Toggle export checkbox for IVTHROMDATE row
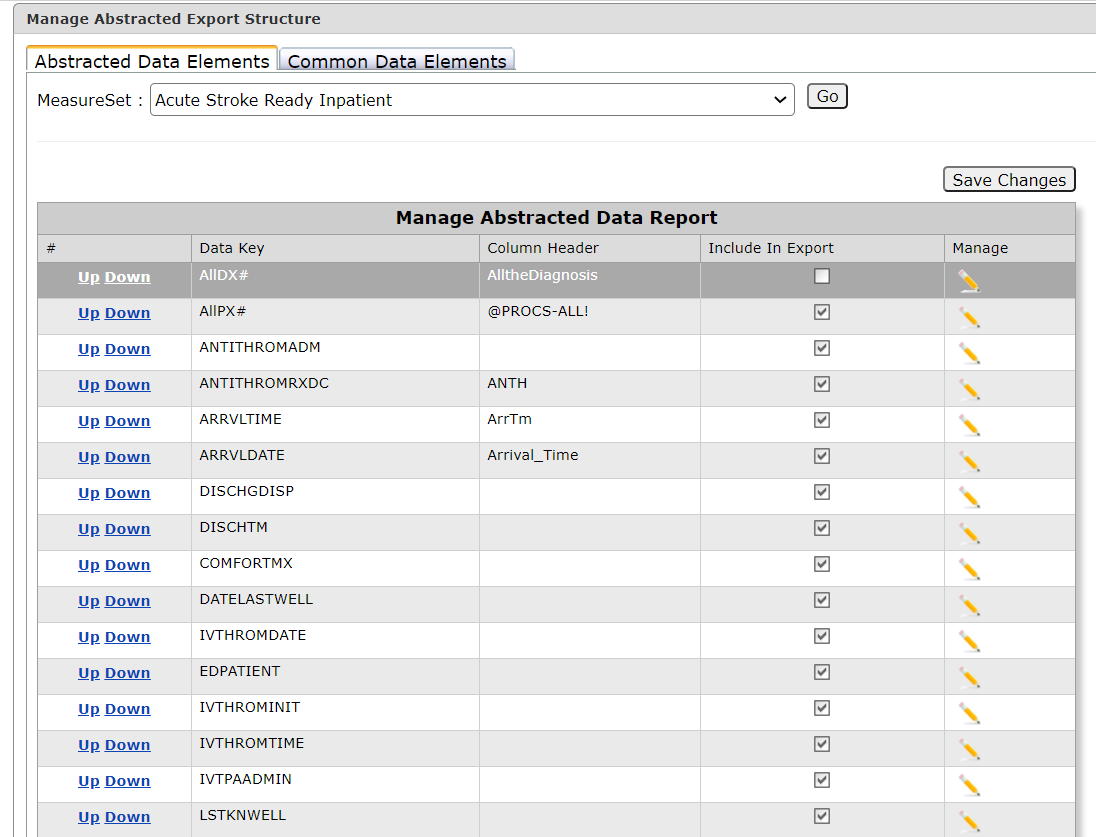The height and width of the screenshot is (837, 1096). pos(822,636)
